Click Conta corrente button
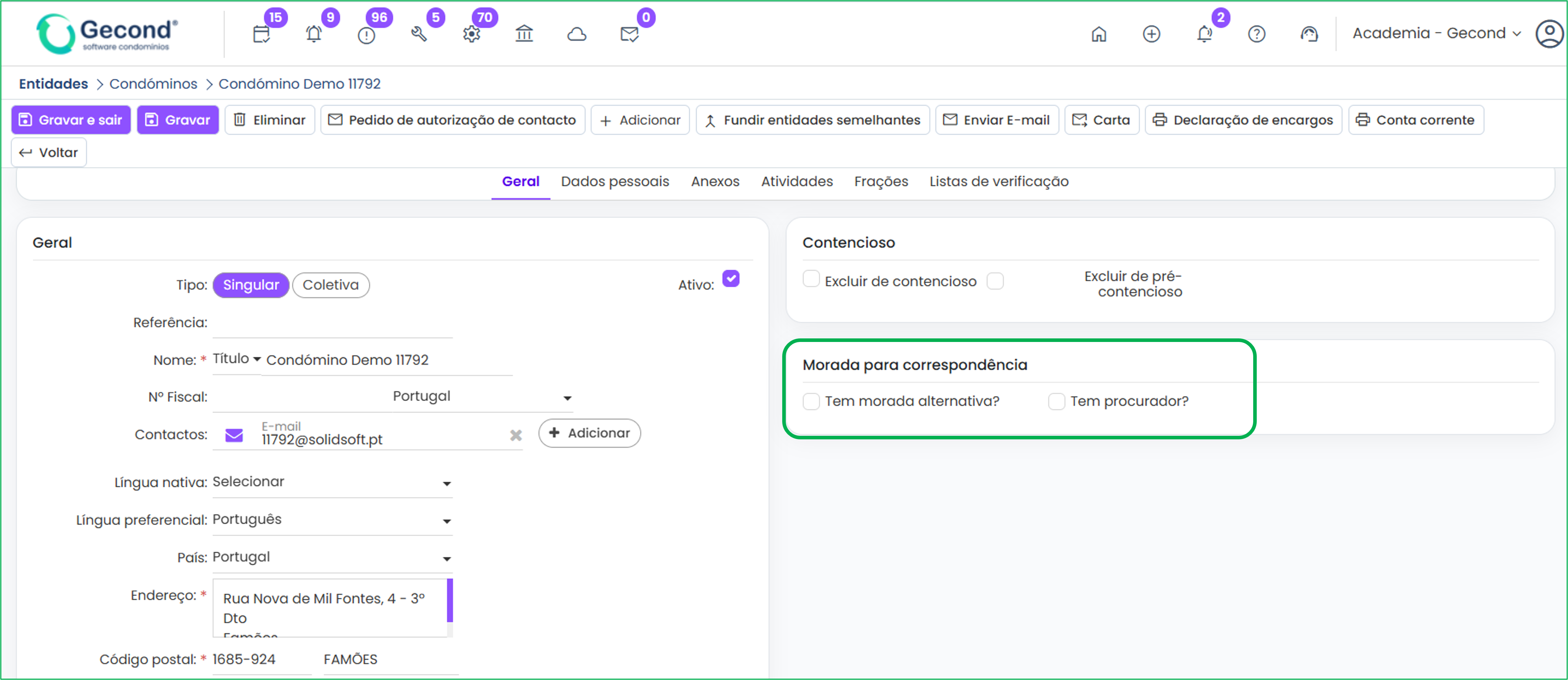This screenshot has width=1568, height=680. click(x=1416, y=120)
